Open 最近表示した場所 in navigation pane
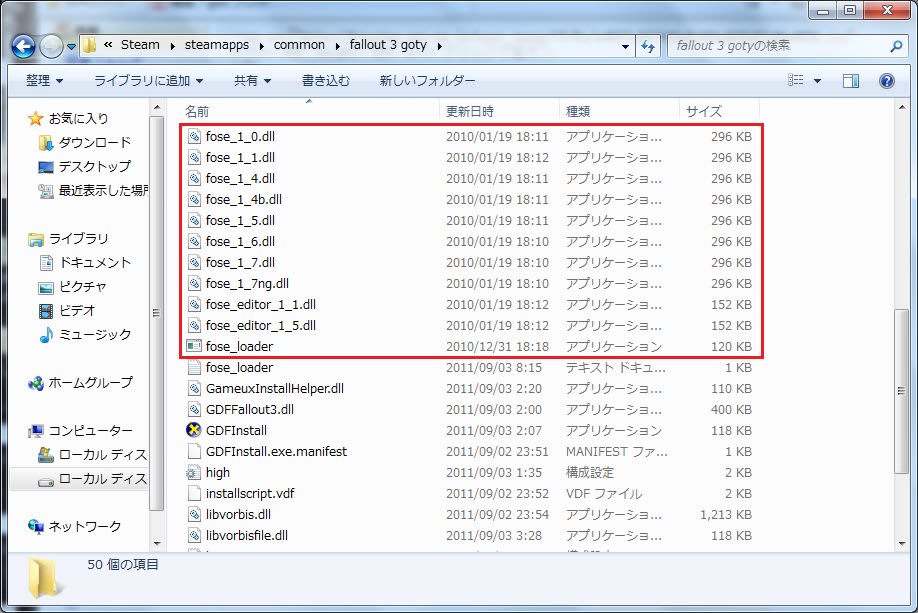Screen dimensions: 918x613 [x=93, y=190]
